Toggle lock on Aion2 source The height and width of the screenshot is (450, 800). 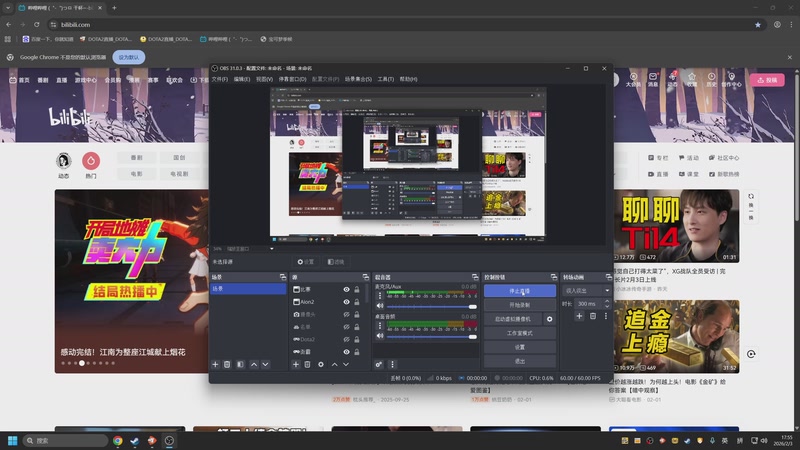[x=357, y=302]
